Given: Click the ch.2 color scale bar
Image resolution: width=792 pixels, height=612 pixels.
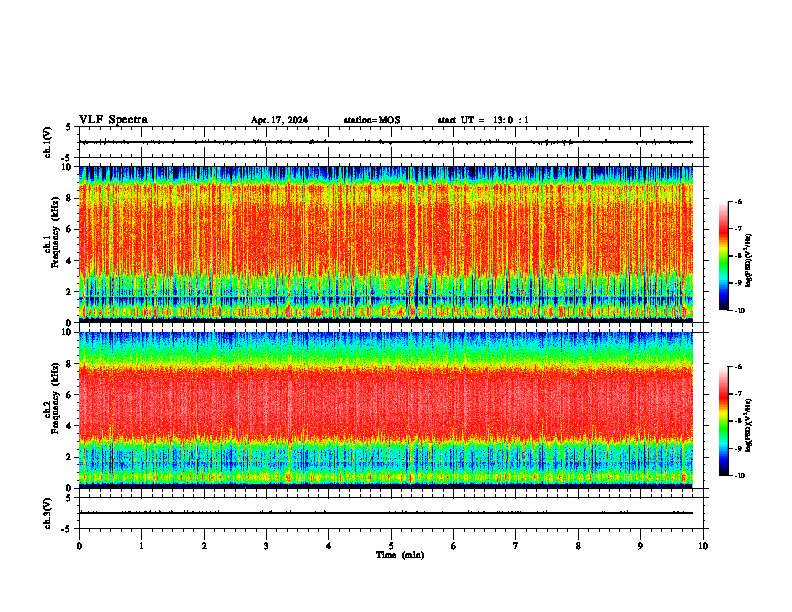Looking at the screenshot, I should [x=723, y=421].
